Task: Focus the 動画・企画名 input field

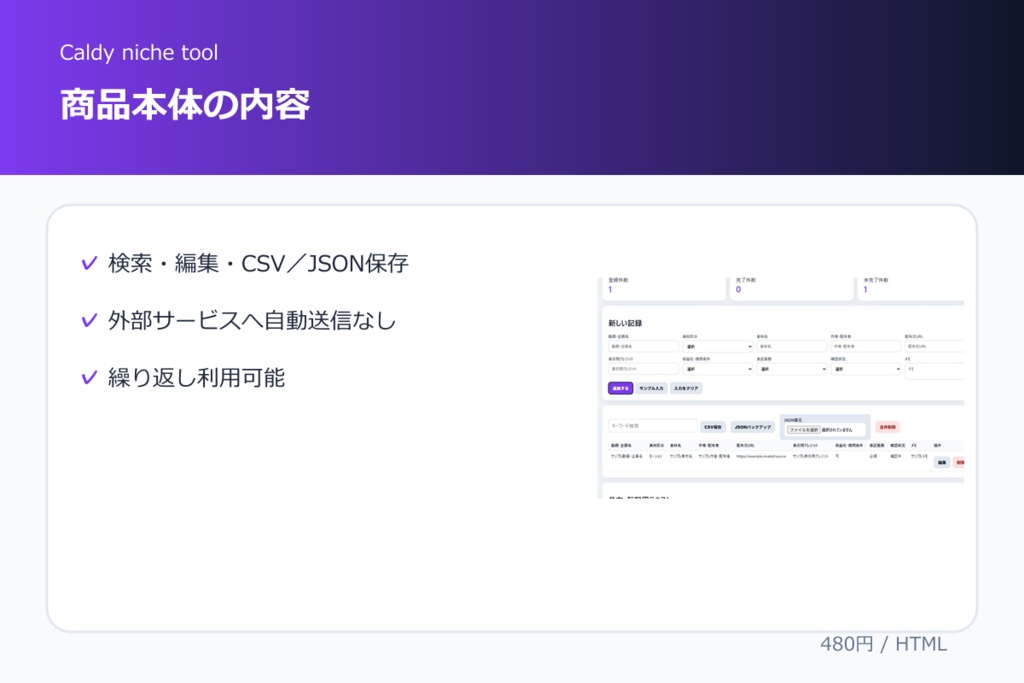Action: [643, 346]
